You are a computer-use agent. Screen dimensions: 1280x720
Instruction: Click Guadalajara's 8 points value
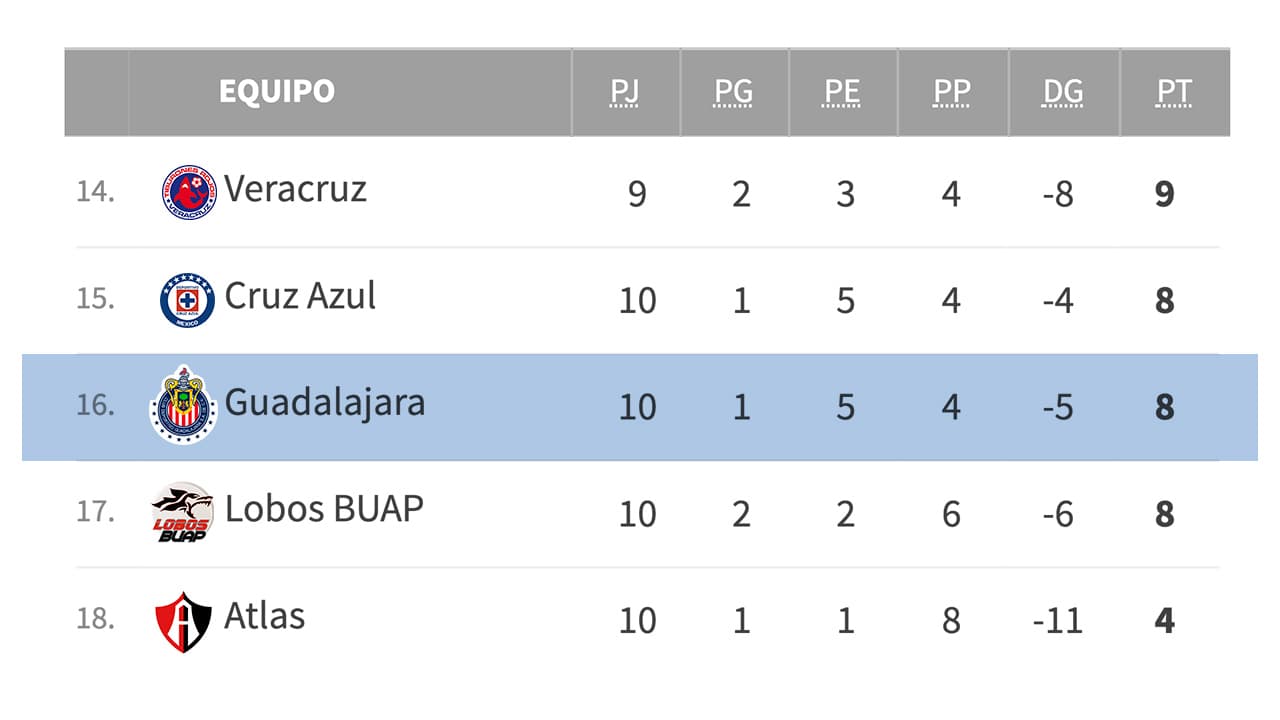(1164, 407)
